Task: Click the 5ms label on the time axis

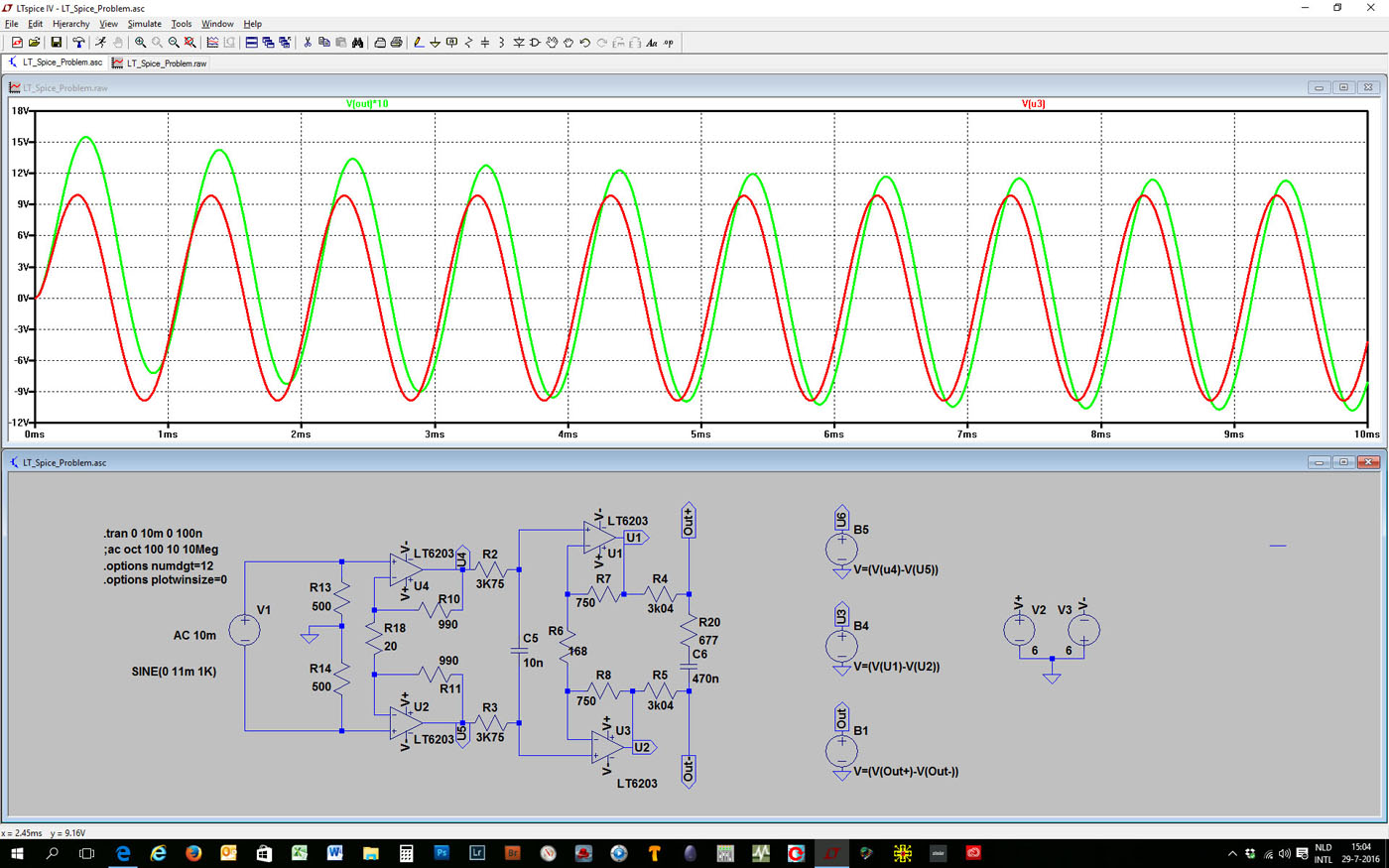Action: [x=700, y=434]
